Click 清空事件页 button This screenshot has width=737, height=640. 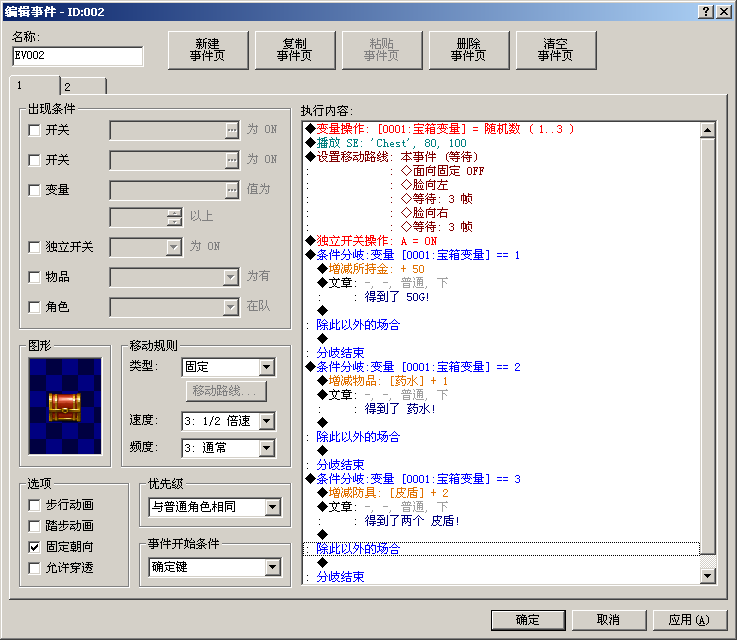(x=556, y=50)
